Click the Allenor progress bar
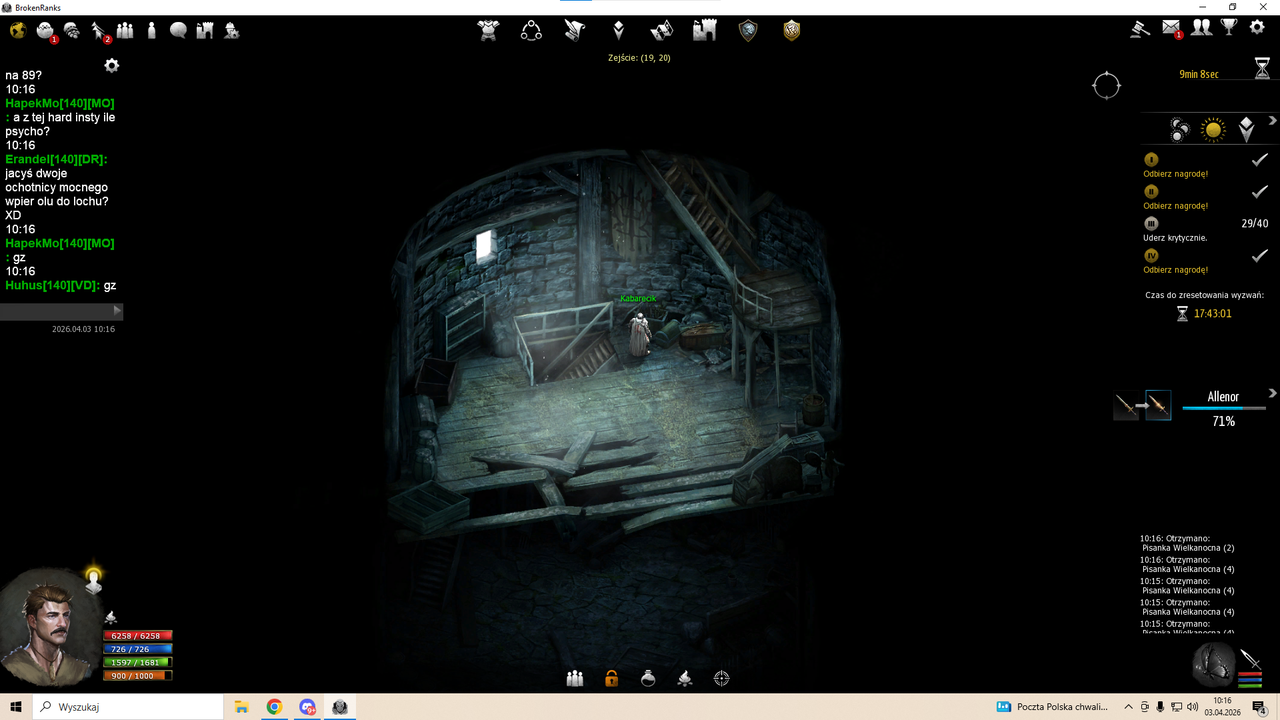 (x=1224, y=408)
